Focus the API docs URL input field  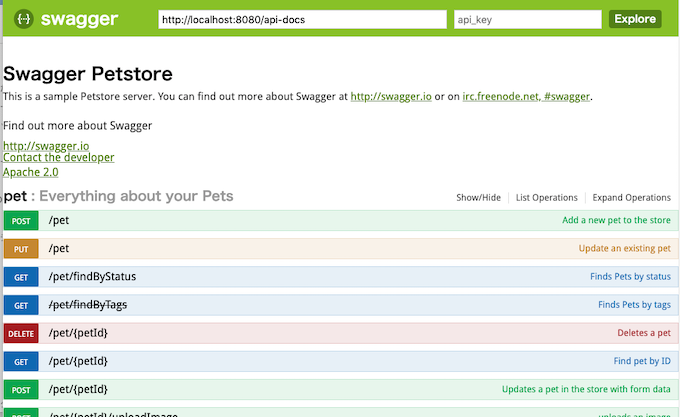point(302,20)
